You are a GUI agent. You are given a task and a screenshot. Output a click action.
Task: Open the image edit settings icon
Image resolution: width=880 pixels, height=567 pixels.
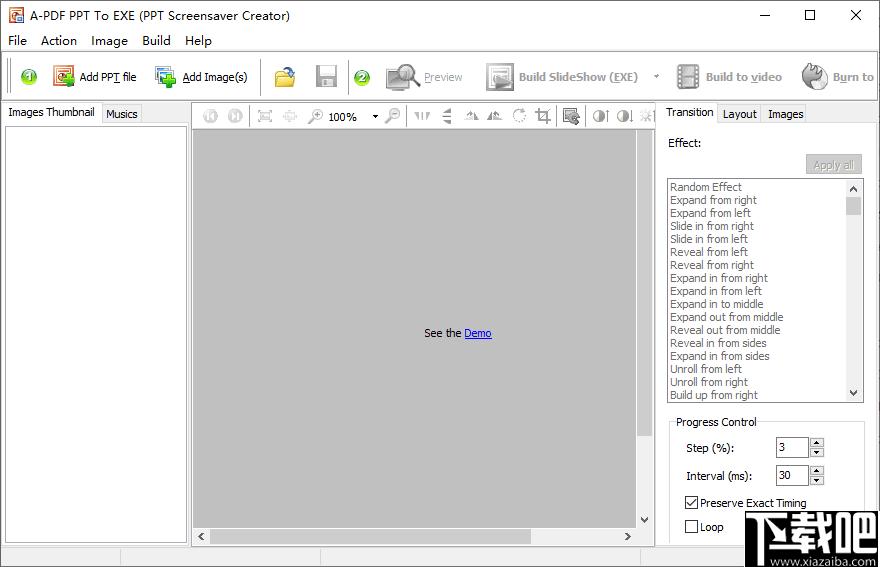tap(571, 116)
